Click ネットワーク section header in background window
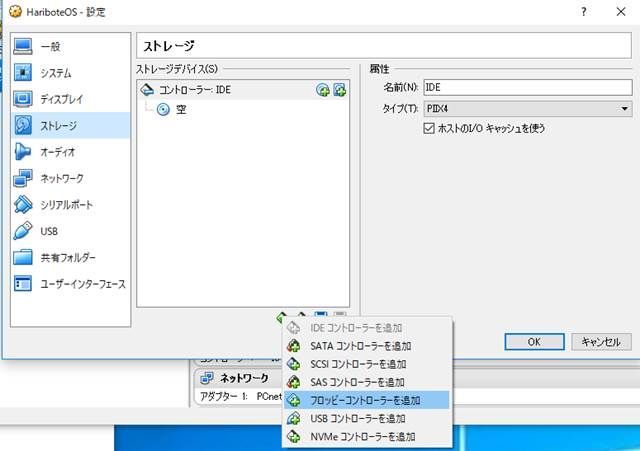This screenshot has width=640, height=451. (244, 378)
